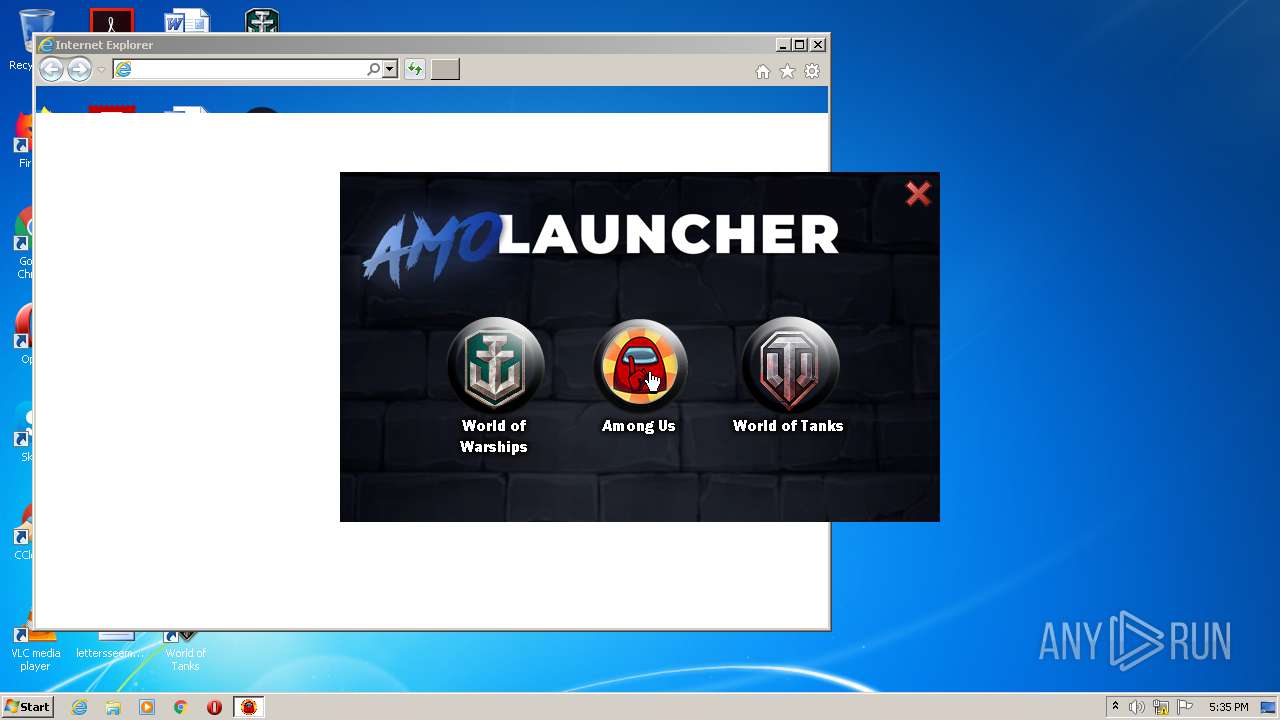This screenshot has width=1280, height=720.
Task: Select the Among Us label
Action: [x=639, y=426]
